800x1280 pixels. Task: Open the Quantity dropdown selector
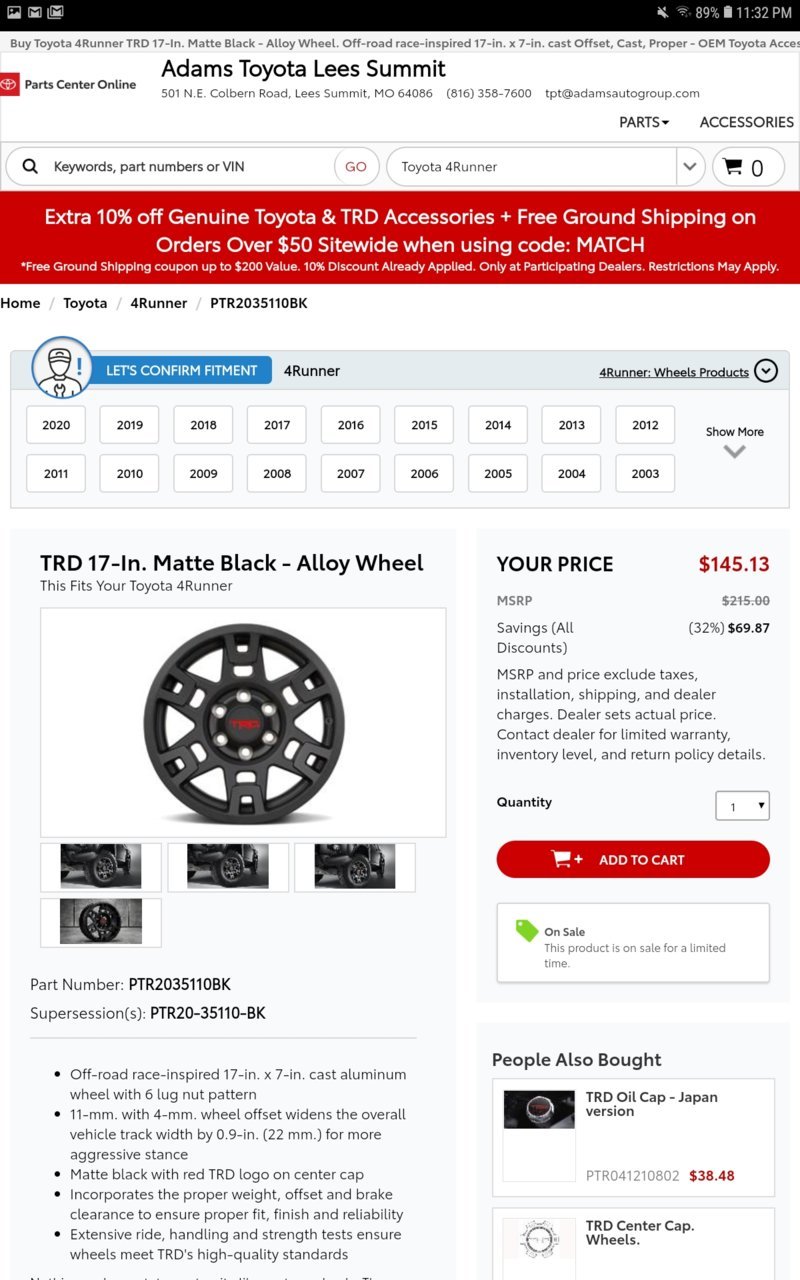[743, 806]
